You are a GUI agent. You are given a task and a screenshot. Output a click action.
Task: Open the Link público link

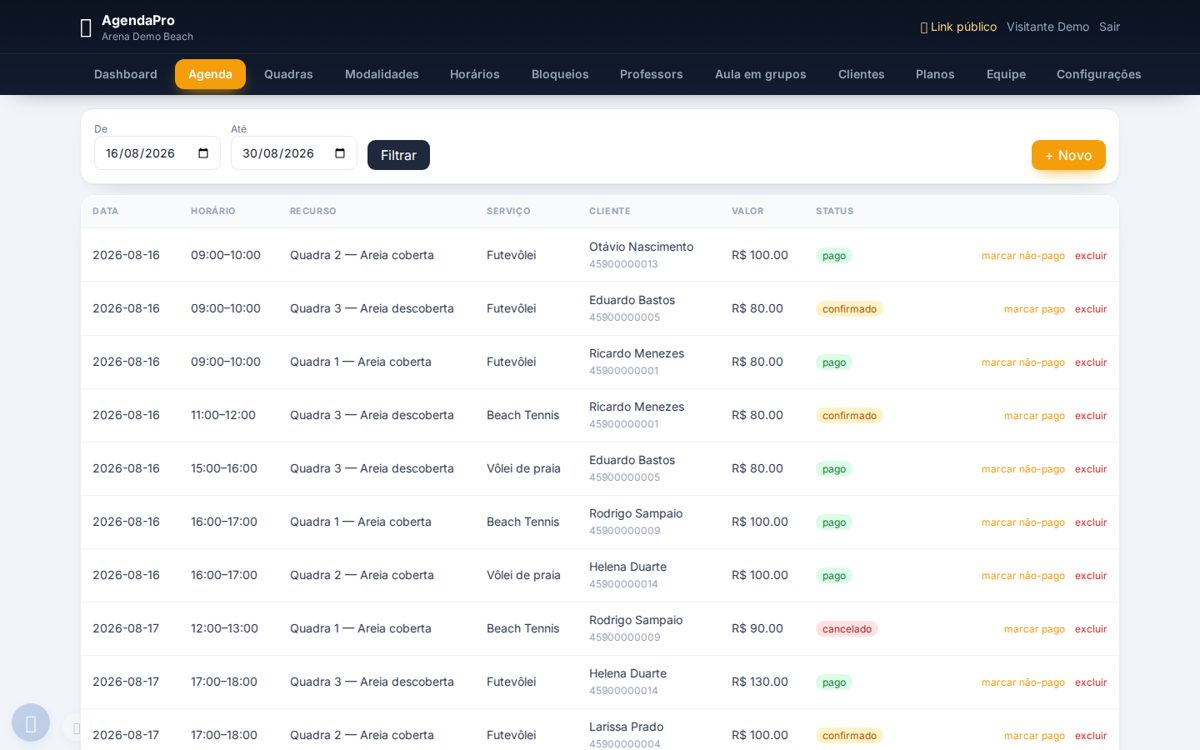(x=958, y=27)
